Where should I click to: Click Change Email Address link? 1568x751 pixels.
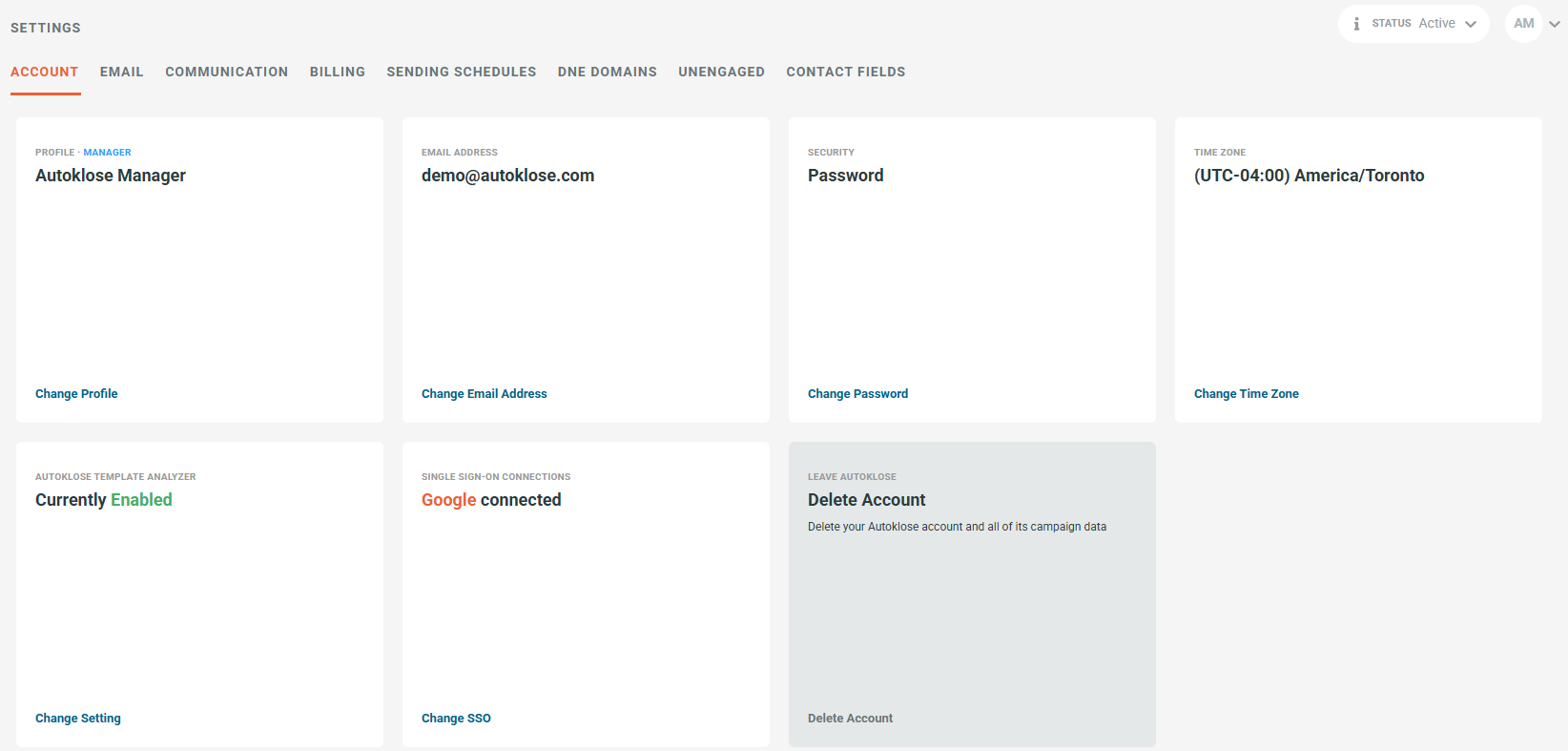point(485,393)
